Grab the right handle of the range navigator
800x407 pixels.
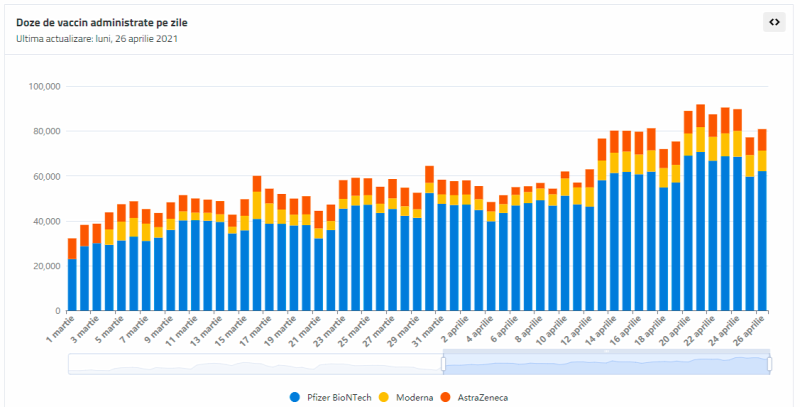[x=769, y=364]
